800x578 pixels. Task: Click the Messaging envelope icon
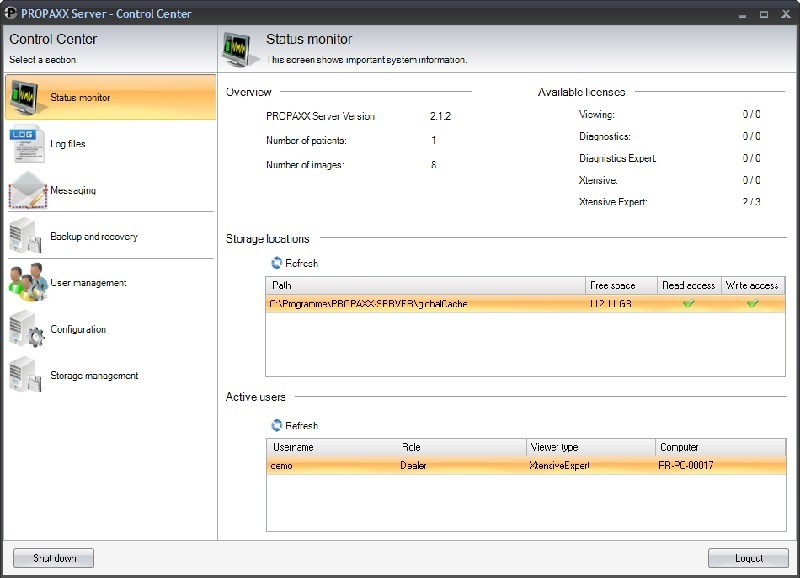click(27, 190)
